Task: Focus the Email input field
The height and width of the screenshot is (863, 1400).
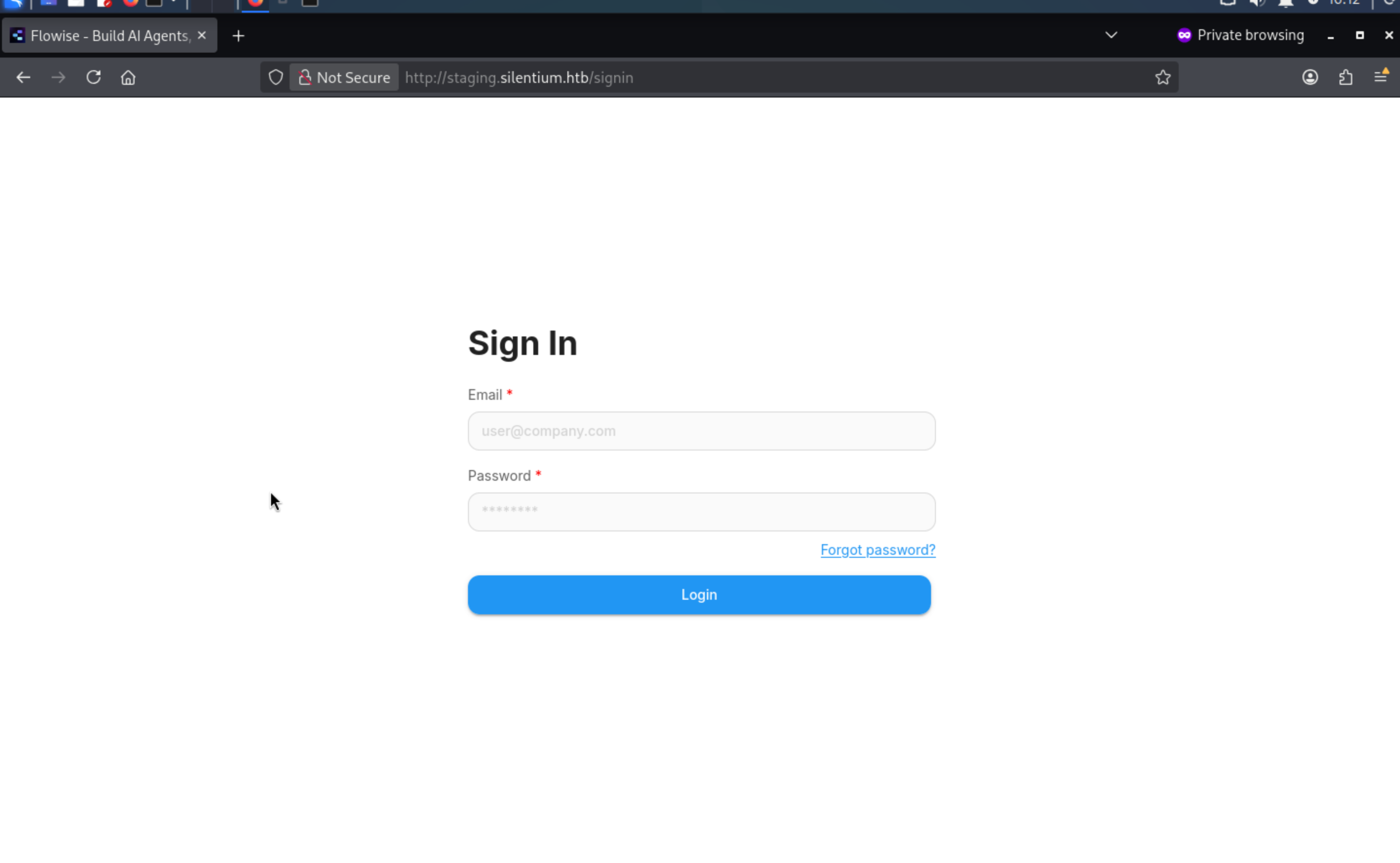Action: pyautogui.click(x=701, y=431)
